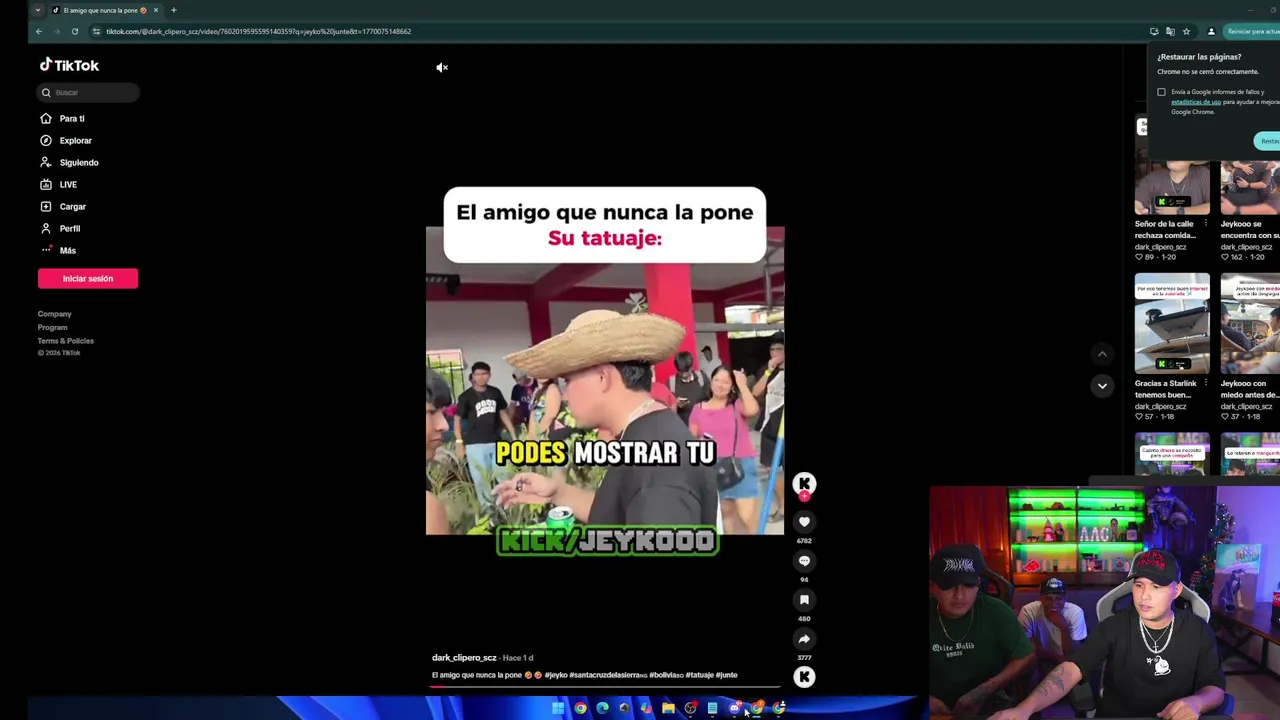This screenshot has width=1280, height=720.
Task: Open the creator avatar above the like button
Action: 804,484
